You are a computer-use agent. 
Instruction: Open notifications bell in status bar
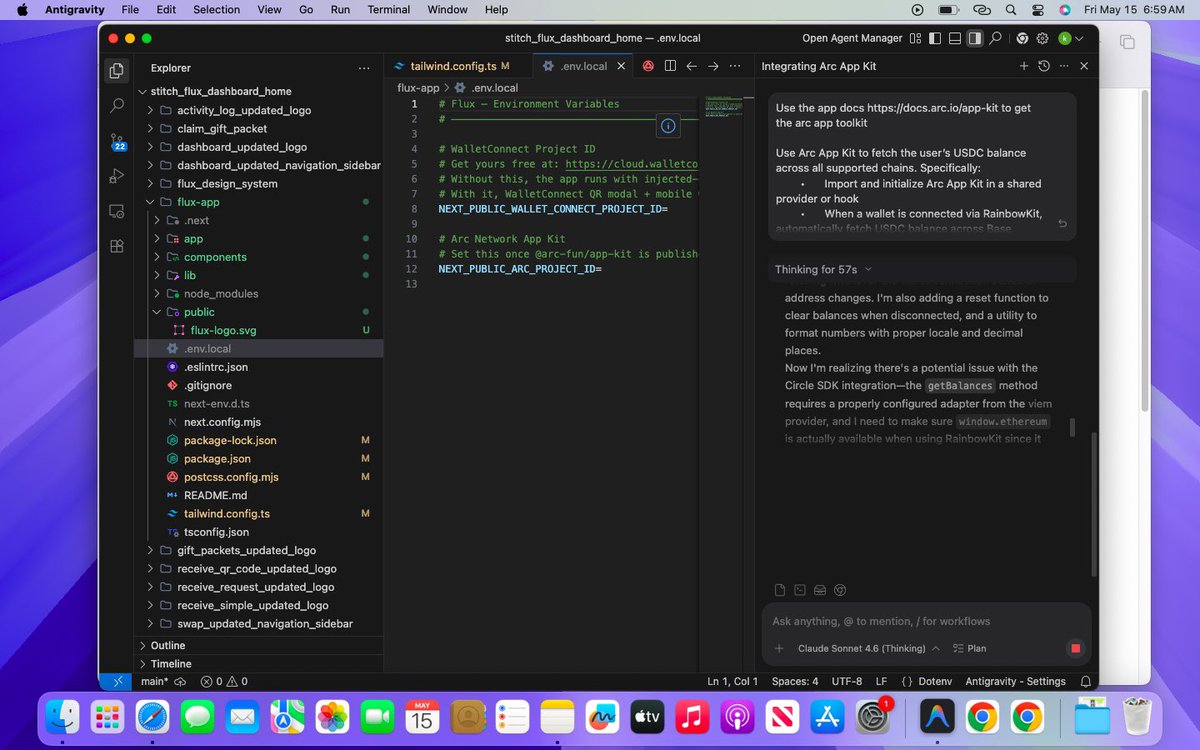(1086, 681)
